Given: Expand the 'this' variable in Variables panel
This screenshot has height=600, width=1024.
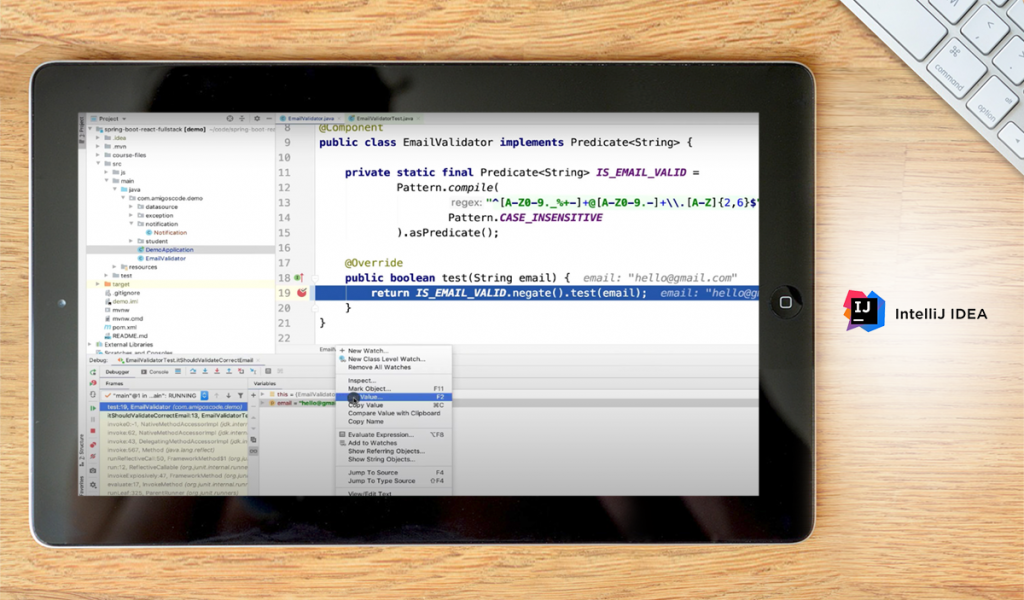Looking at the screenshot, I should point(262,394).
